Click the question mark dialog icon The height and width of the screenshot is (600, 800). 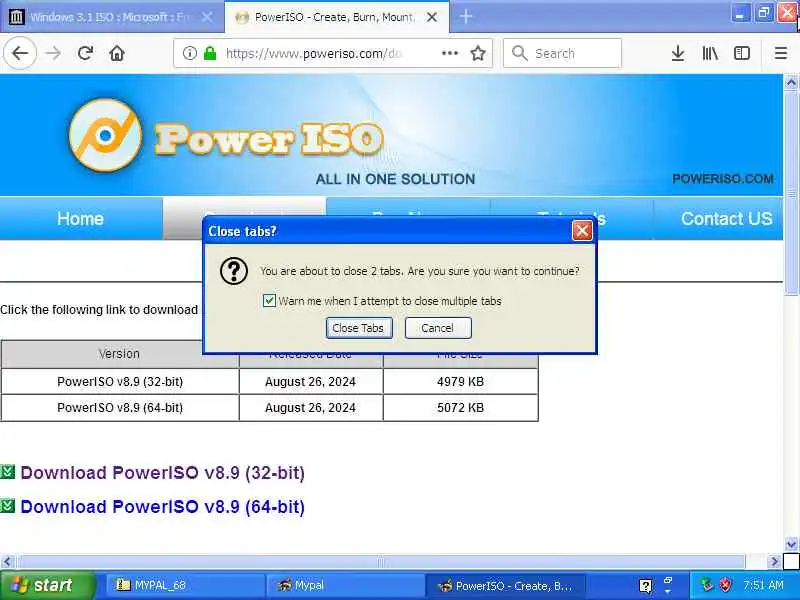pos(234,271)
